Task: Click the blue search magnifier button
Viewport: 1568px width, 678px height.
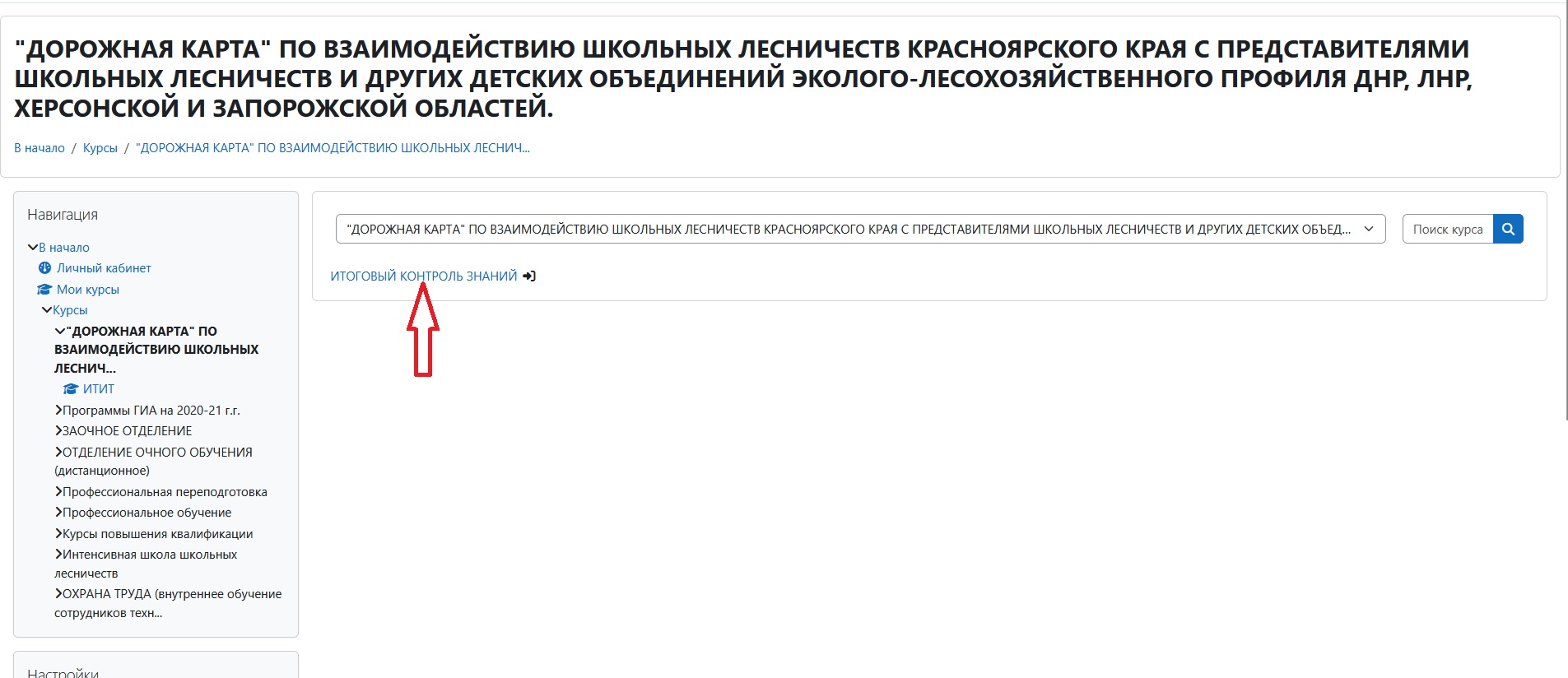Action: tap(1508, 229)
